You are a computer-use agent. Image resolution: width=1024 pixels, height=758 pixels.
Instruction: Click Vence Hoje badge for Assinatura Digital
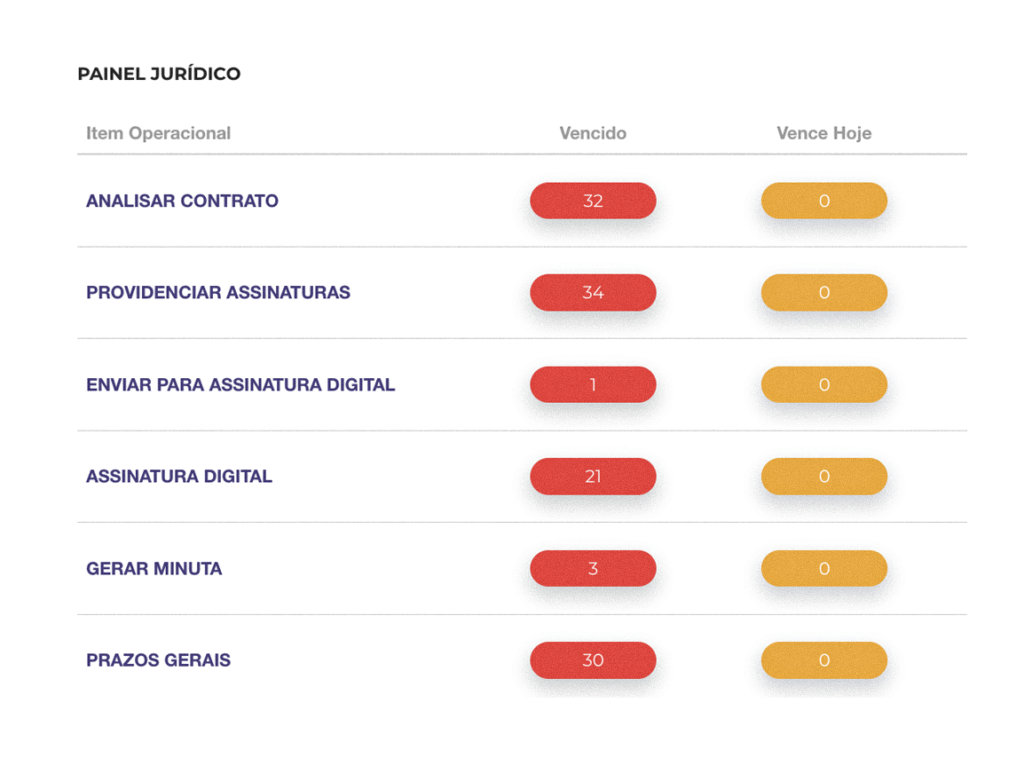[824, 476]
